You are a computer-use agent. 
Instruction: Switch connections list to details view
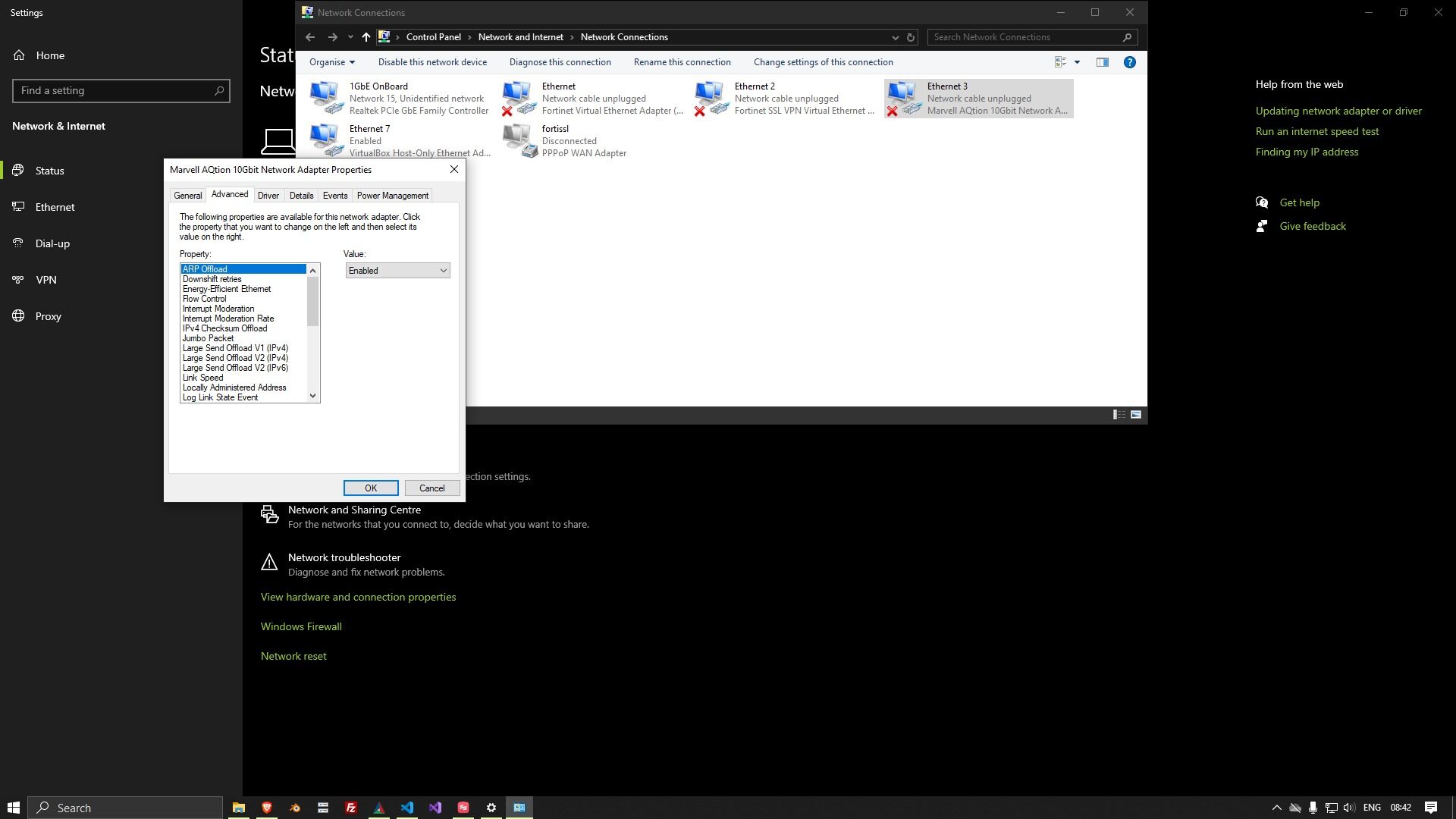(1119, 414)
